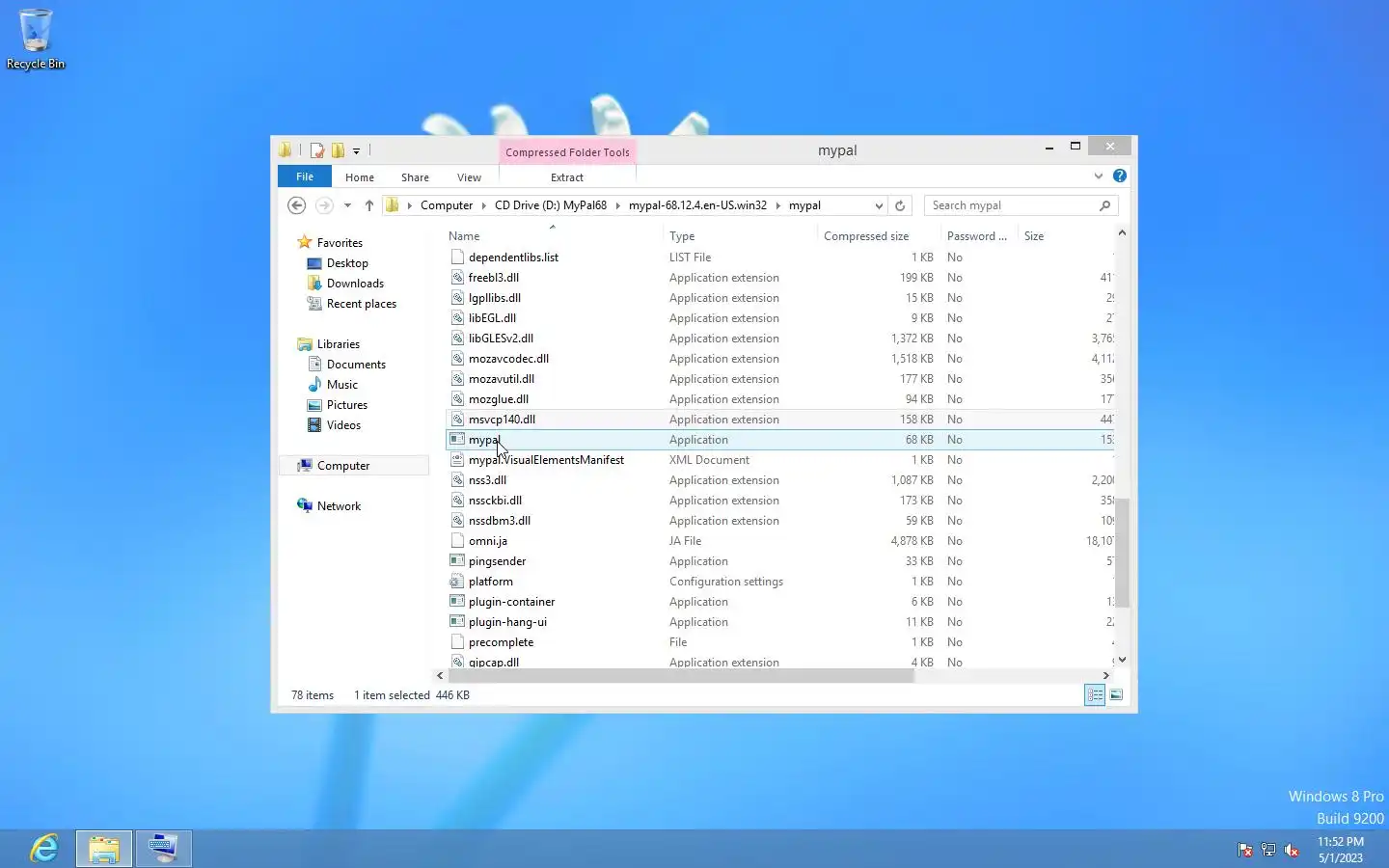This screenshot has height=868, width=1389.
Task: Select the mypal.VisualElementsManifest XML icon
Action: coord(458,460)
